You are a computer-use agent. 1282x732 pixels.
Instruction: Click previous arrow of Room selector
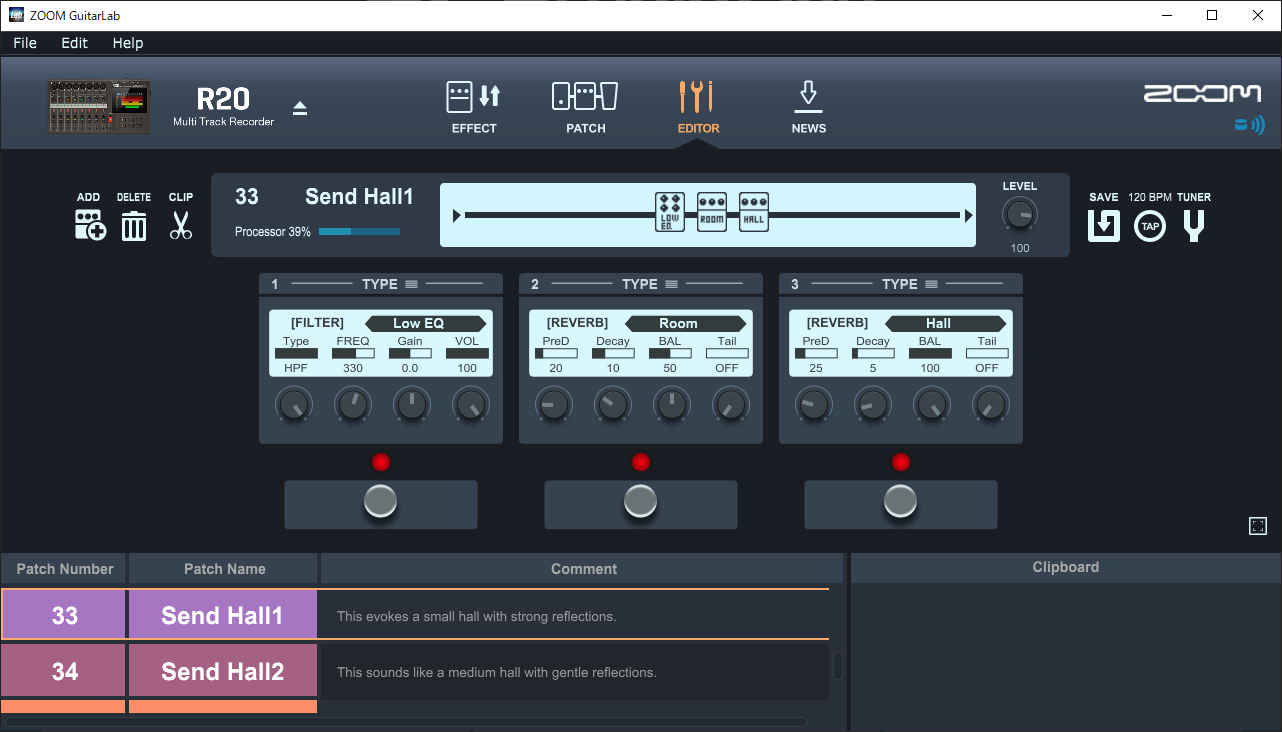(631, 323)
